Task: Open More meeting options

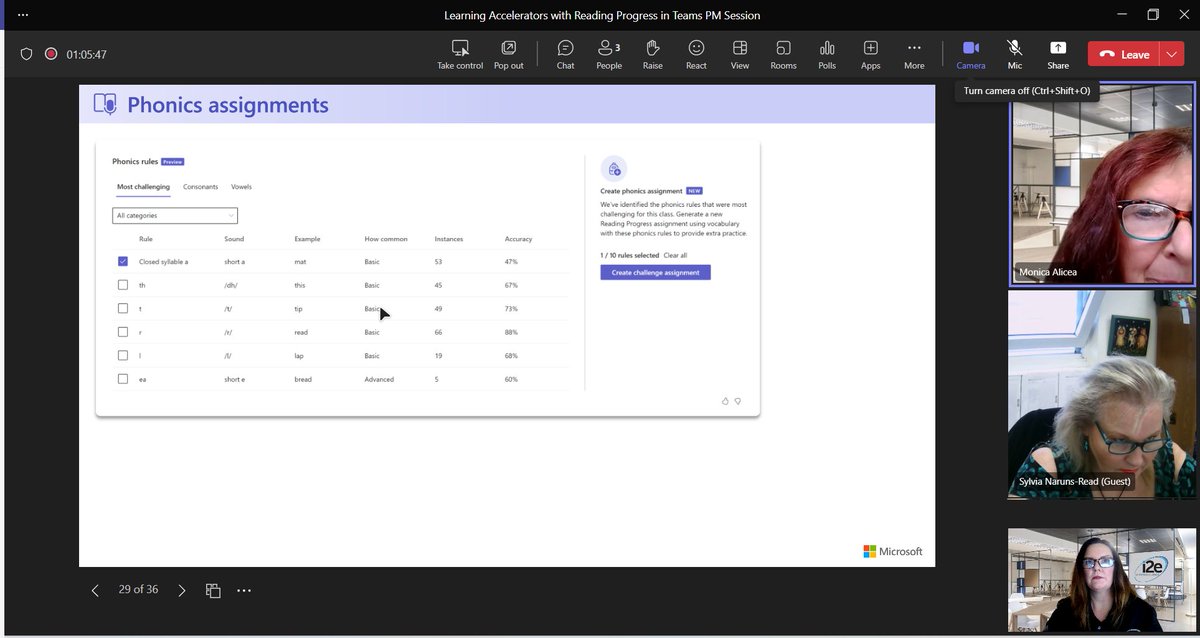Action: point(914,54)
